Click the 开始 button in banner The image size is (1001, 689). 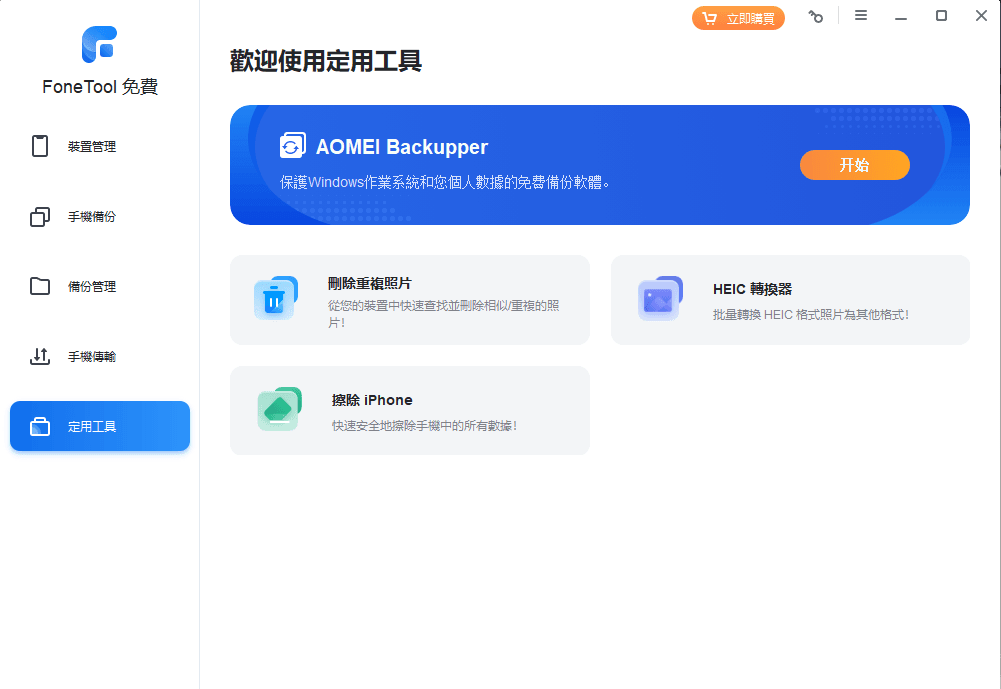[854, 165]
